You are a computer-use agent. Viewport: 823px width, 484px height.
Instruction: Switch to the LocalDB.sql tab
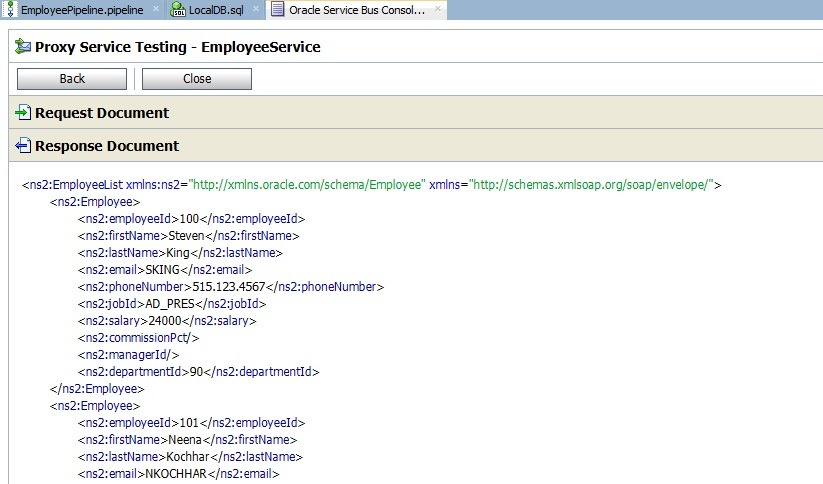click(x=215, y=10)
